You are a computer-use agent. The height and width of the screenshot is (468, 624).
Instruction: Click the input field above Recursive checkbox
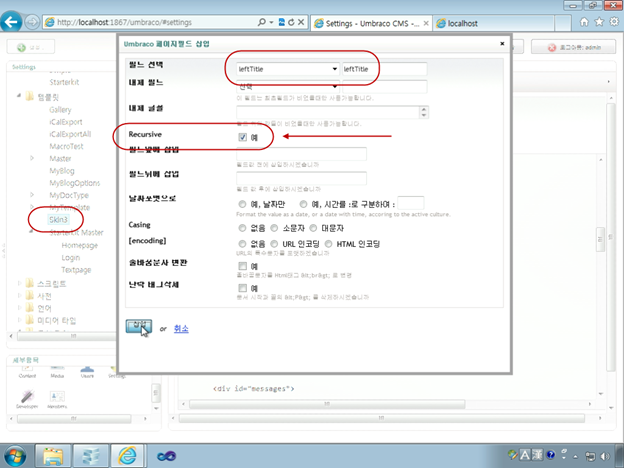coord(328,112)
